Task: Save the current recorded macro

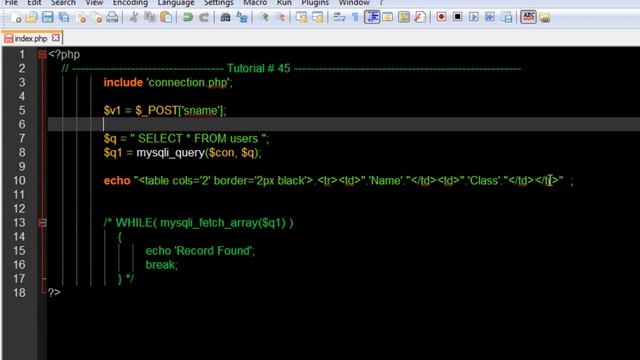Action: (x=507, y=18)
